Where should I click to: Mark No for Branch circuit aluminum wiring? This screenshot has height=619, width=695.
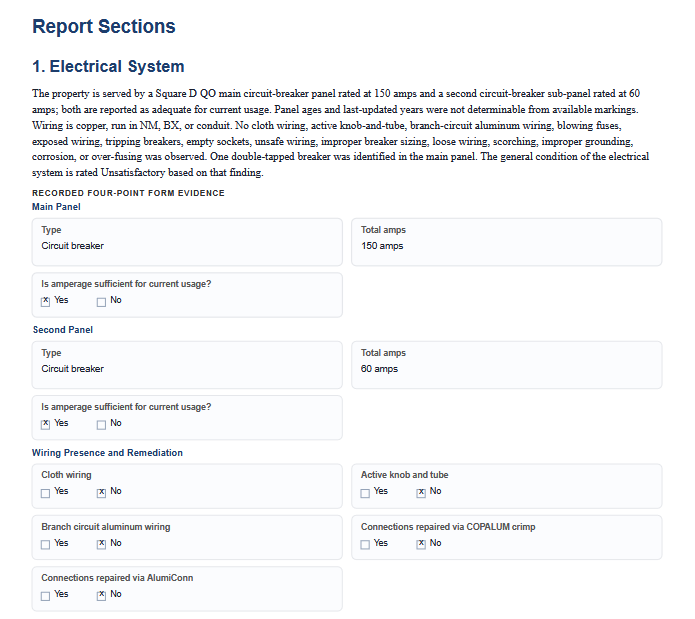(102, 545)
